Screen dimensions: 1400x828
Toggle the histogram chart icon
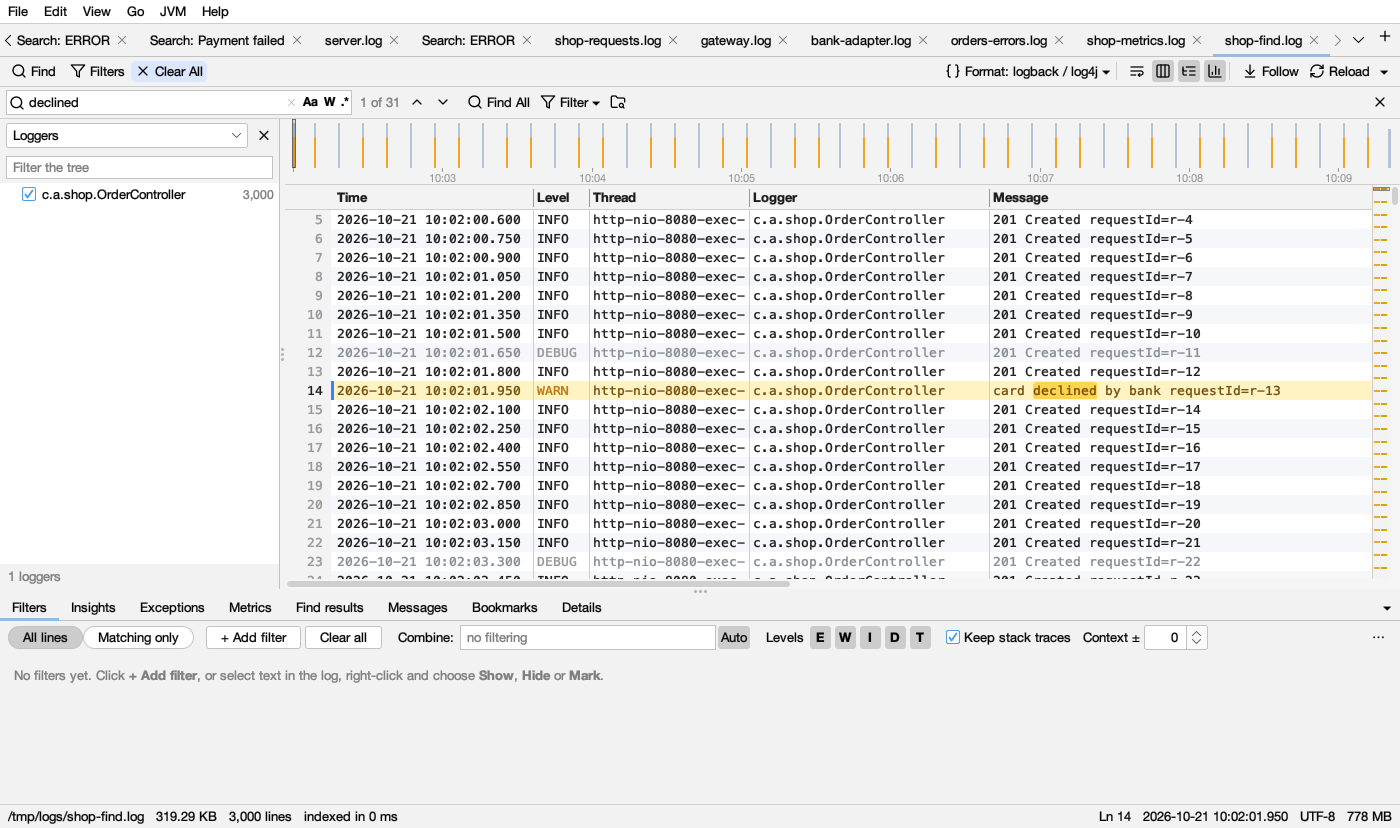coord(1215,71)
